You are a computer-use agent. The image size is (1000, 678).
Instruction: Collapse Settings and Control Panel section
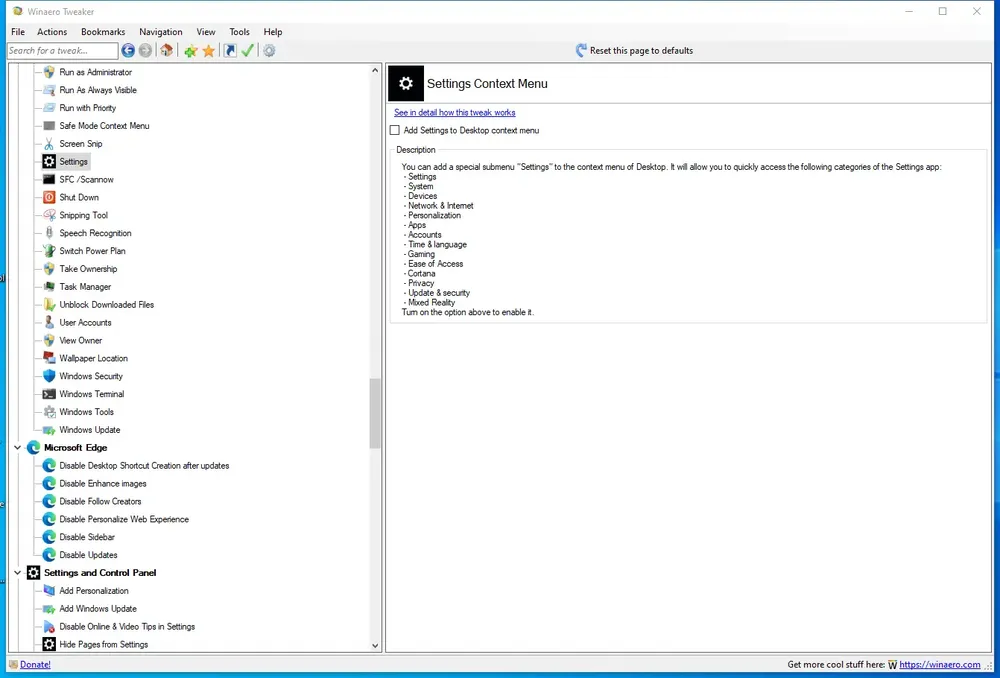(x=17, y=573)
